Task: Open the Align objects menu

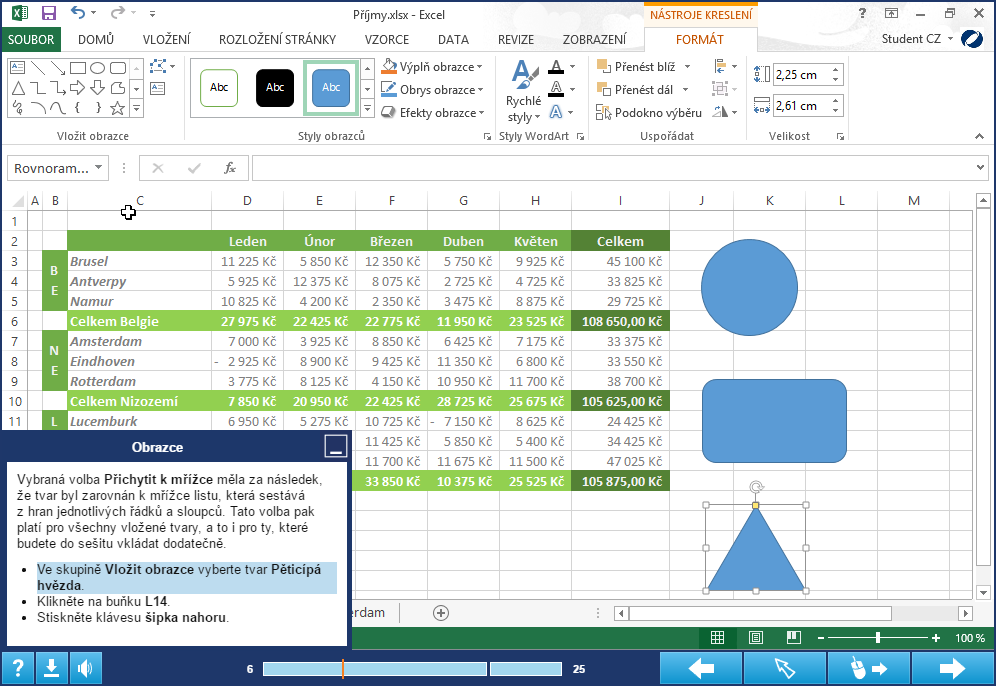Action: click(725, 66)
